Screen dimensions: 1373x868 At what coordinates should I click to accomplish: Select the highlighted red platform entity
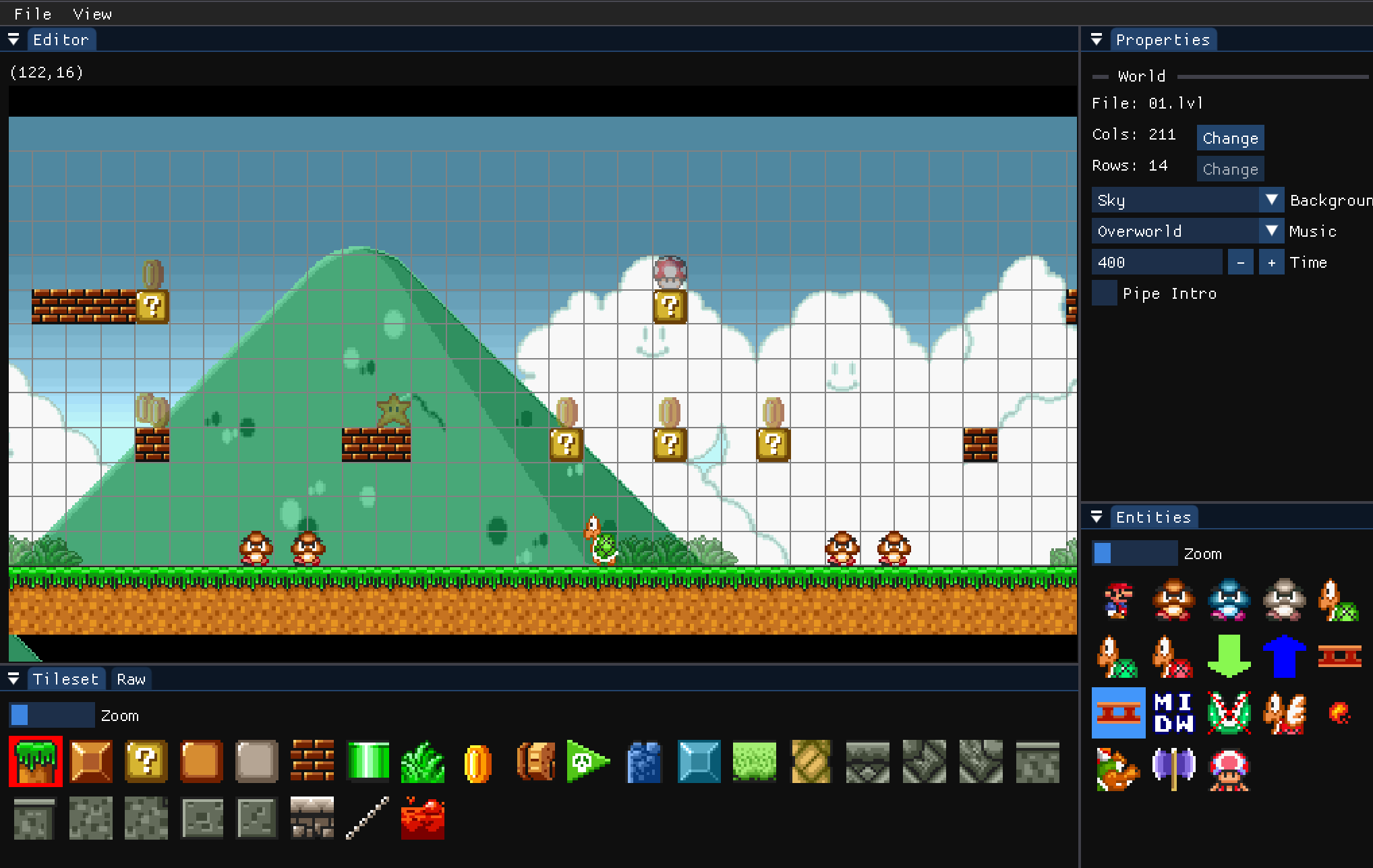click(x=1118, y=713)
